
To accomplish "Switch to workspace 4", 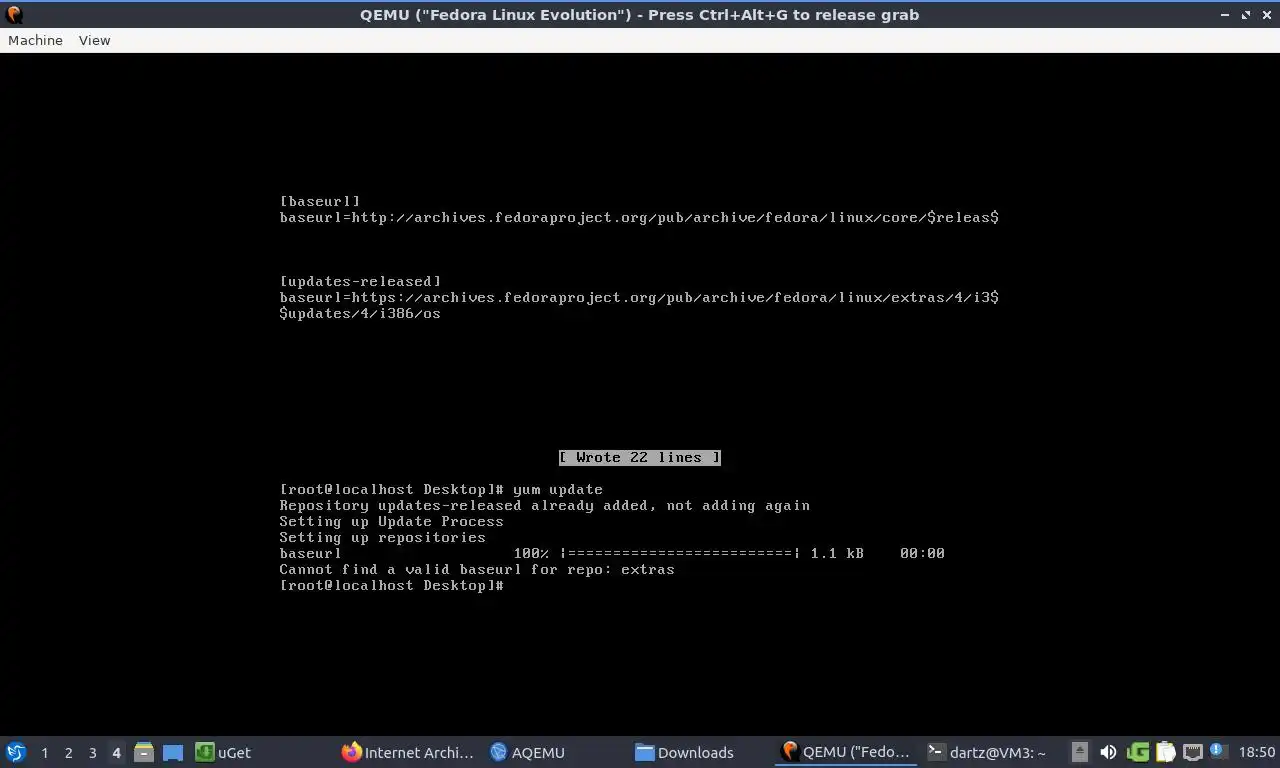I will (x=116, y=752).
